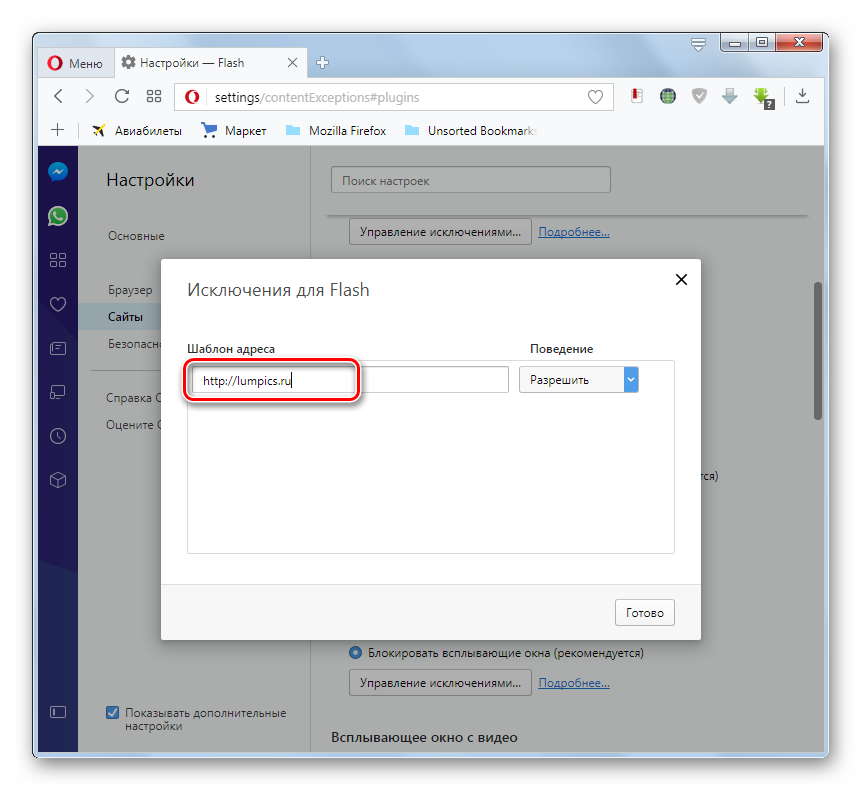
Task: Click the green download extension icon
Action: tap(763, 98)
